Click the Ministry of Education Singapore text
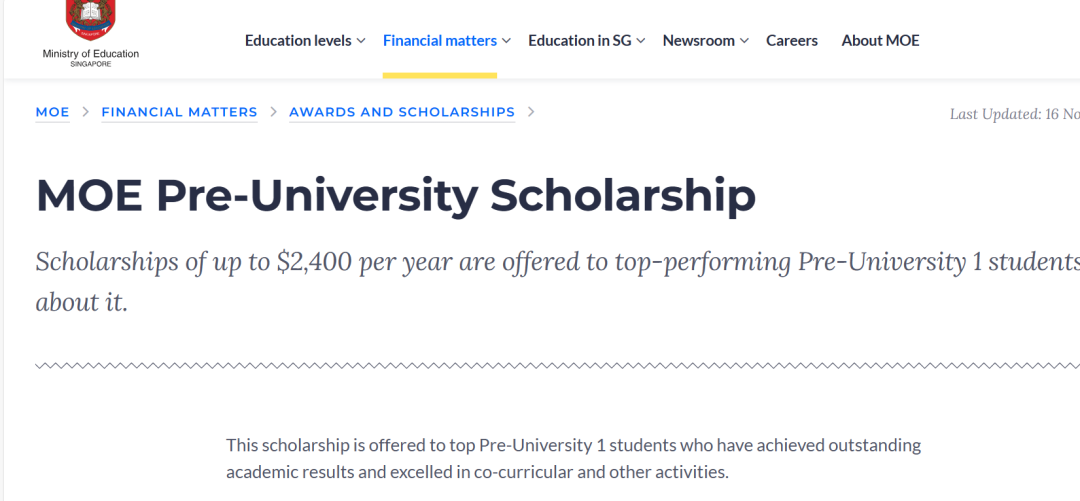 click(x=90, y=58)
